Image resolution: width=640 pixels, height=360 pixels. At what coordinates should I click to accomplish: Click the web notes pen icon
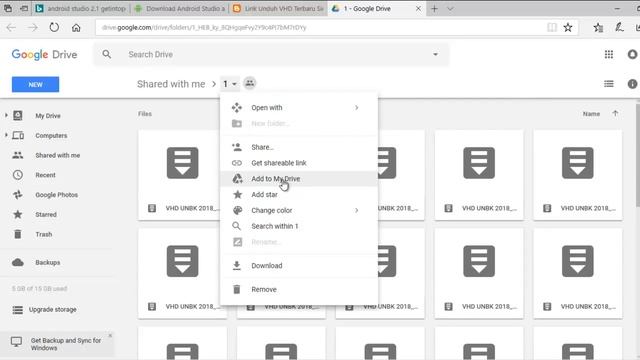pos(619,27)
